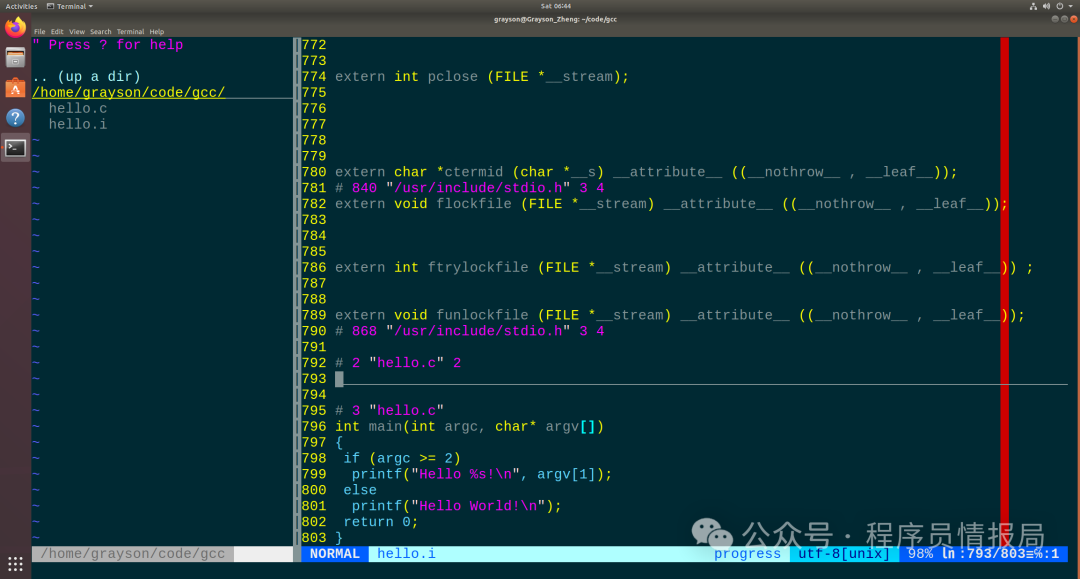Click hello.i filename in status line

coord(406,554)
